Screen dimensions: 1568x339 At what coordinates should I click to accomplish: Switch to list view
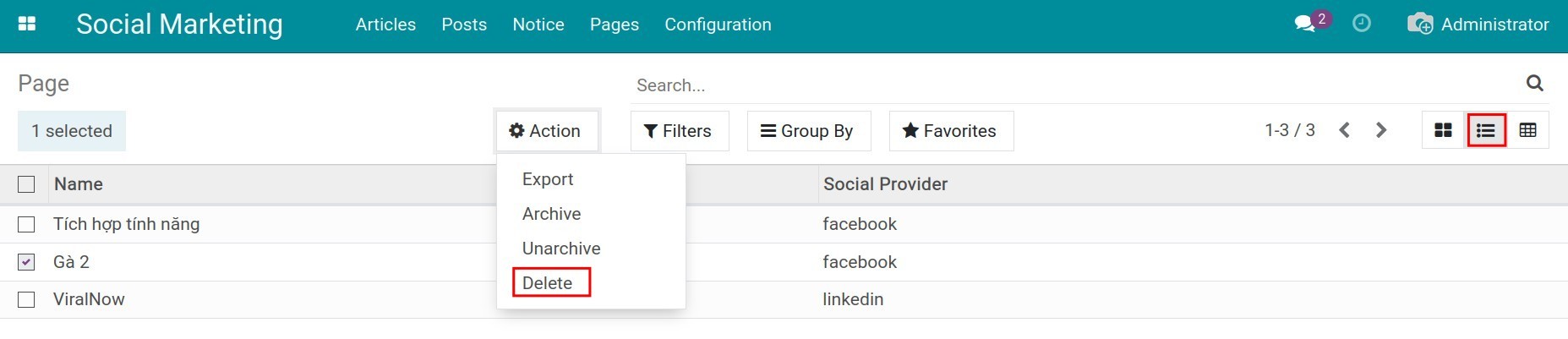point(1486,130)
